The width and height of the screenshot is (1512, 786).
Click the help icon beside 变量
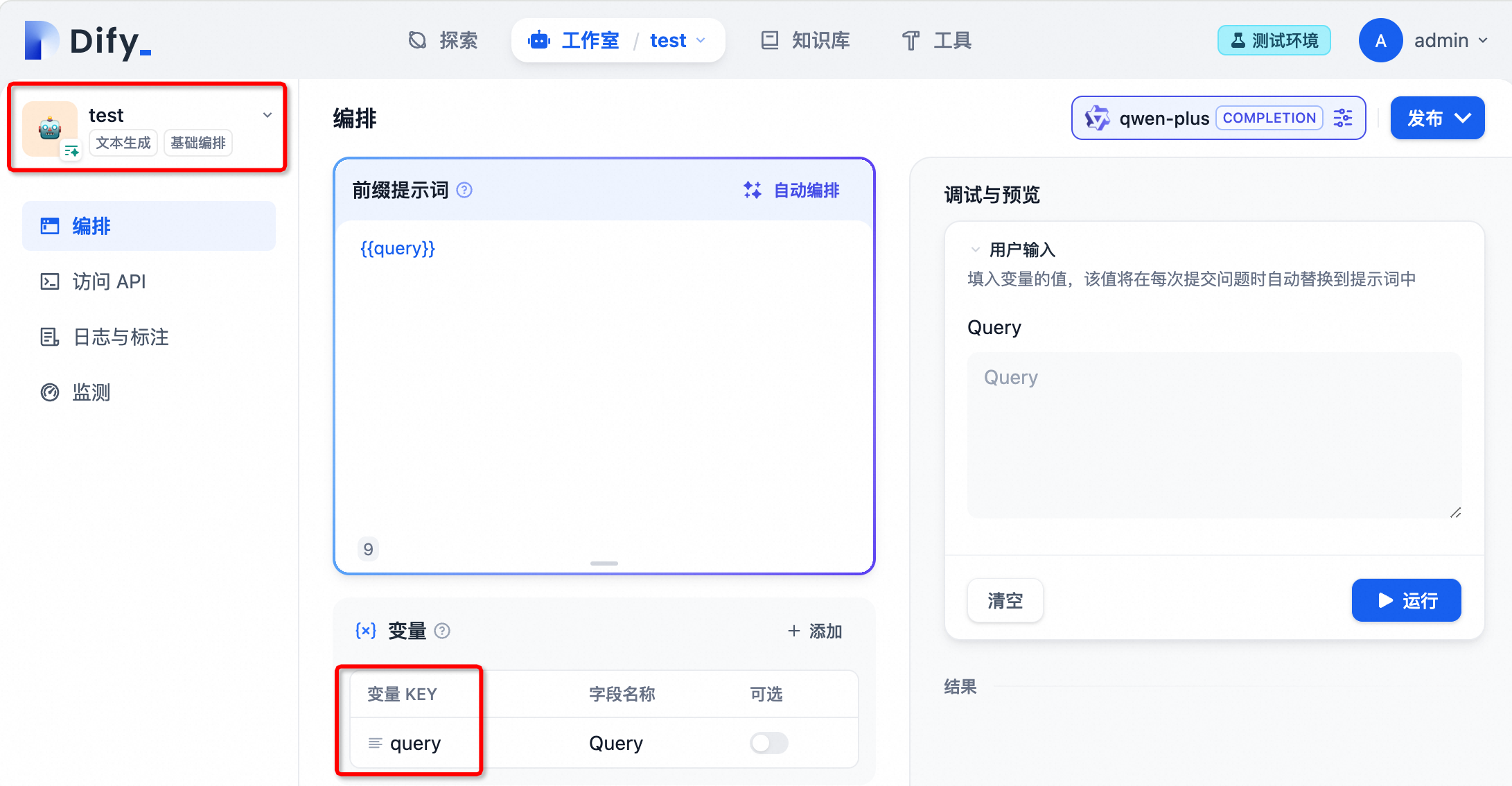click(442, 631)
